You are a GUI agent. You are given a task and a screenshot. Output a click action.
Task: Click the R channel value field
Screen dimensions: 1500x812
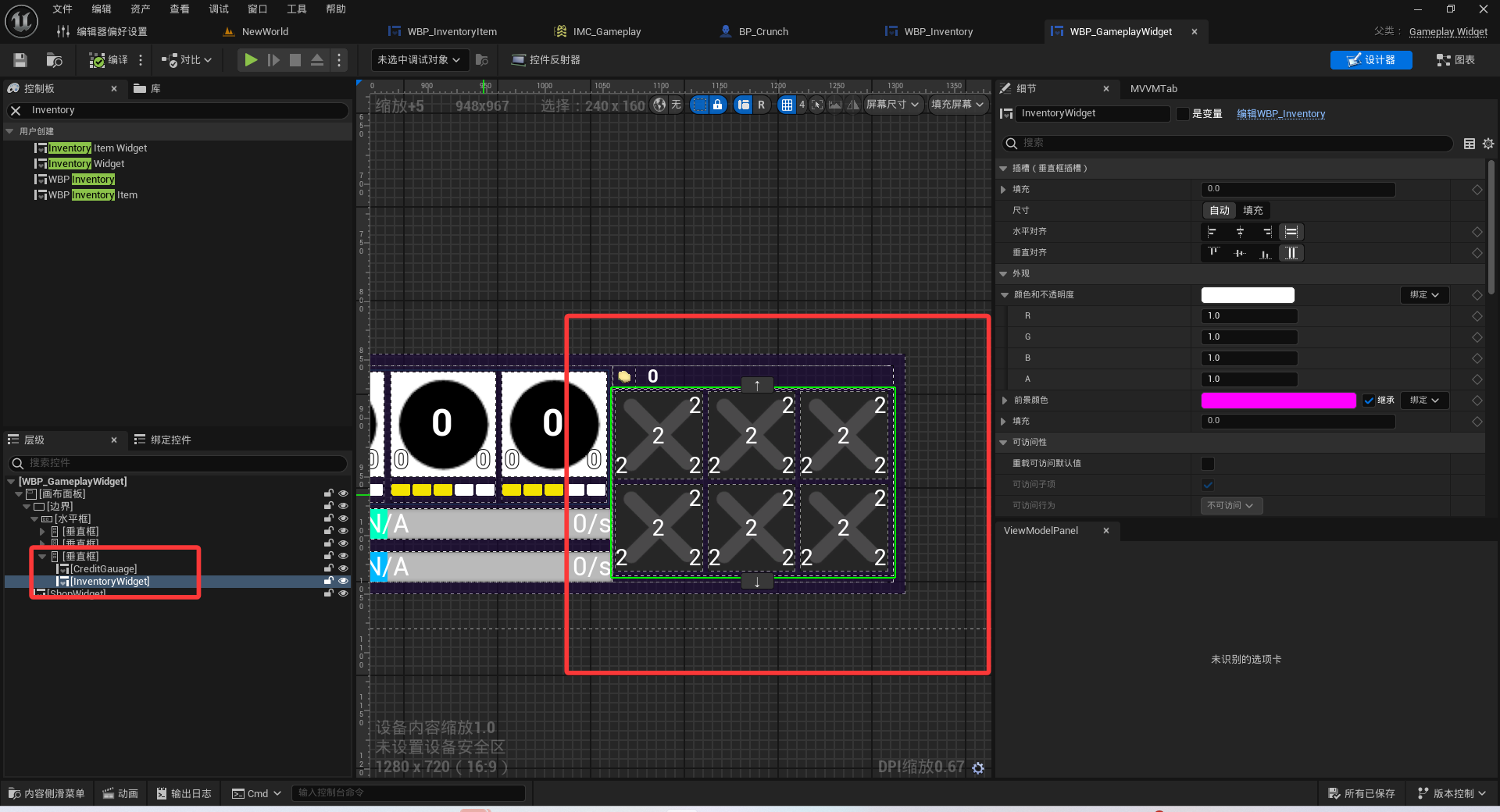1249,316
